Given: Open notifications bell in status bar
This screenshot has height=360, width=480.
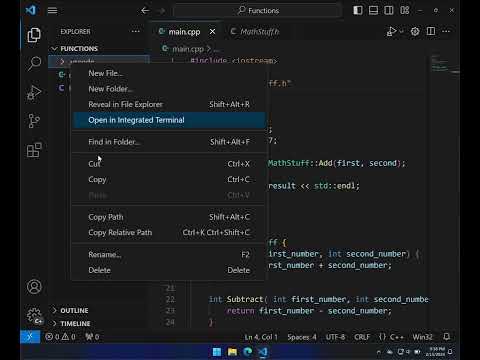Looking at the screenshot, I should click(x=447, y=337).
